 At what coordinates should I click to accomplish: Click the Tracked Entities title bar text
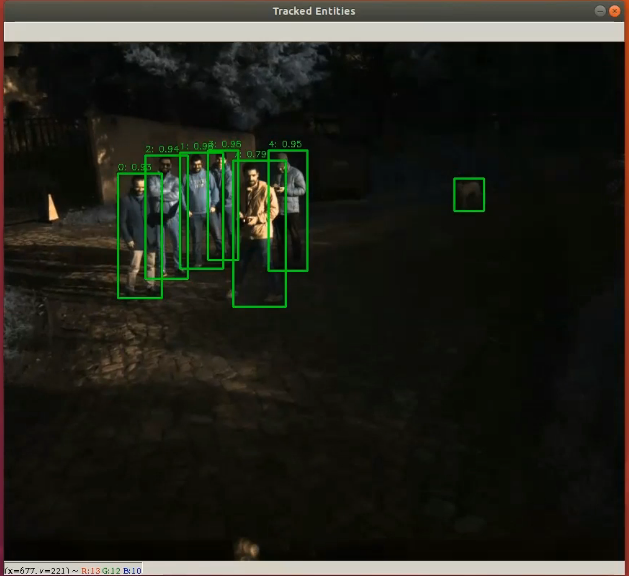[314, 11]
